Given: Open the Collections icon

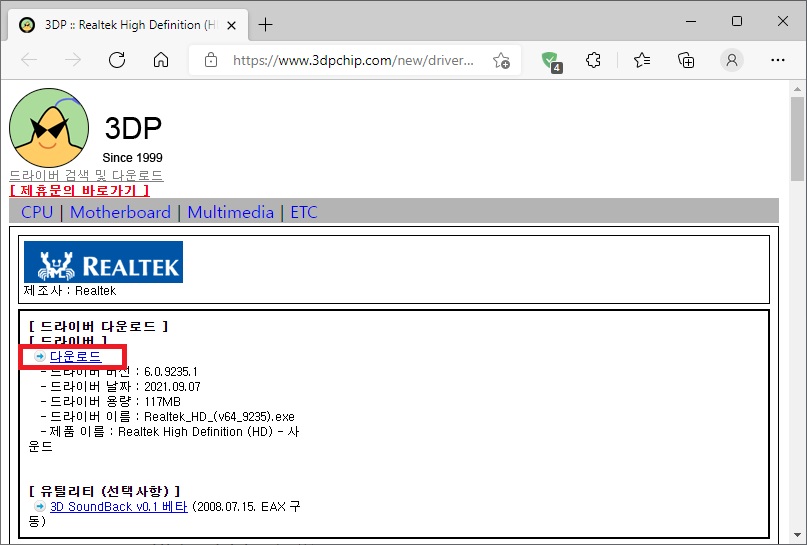Looking at the screenshot, I should 686,60.
